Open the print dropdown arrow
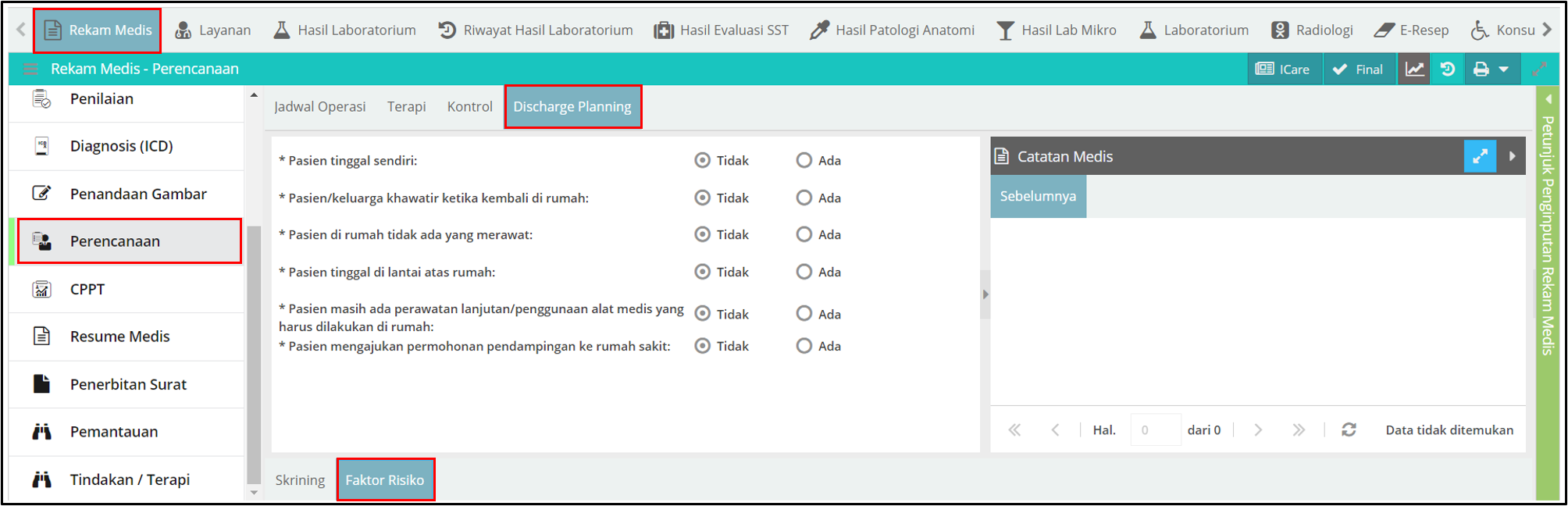Screen dimensions: 1568x506 coord(1504,69)
